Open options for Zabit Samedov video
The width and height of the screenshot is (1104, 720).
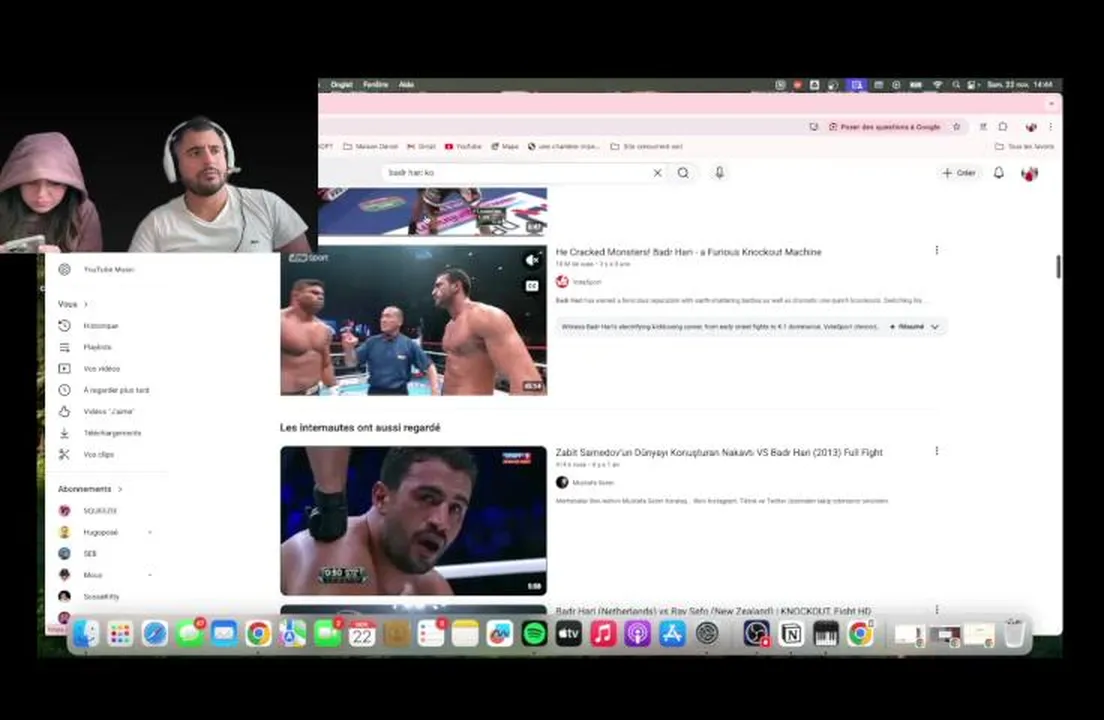coord(936,450)
